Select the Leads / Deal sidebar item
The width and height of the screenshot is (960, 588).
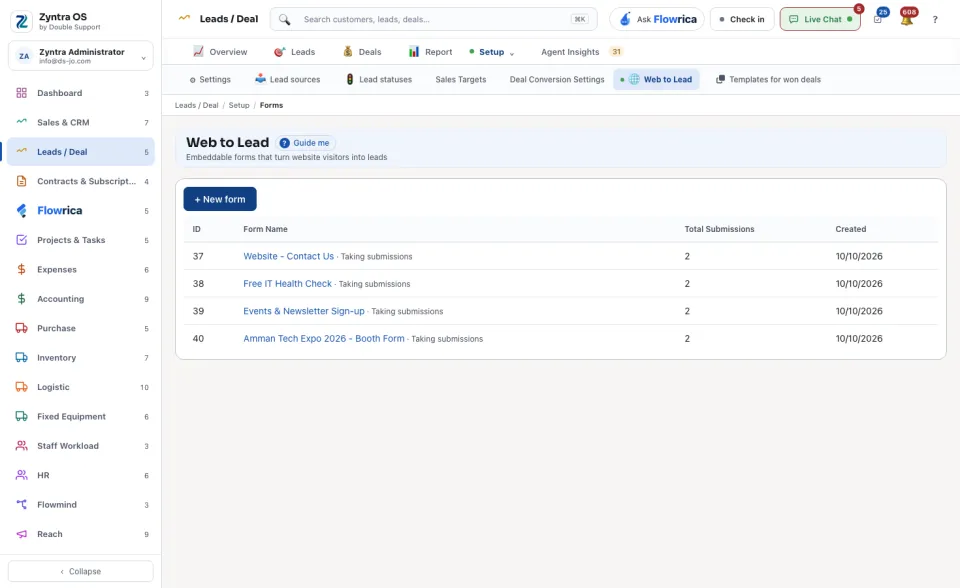click(x=81, y=152)
